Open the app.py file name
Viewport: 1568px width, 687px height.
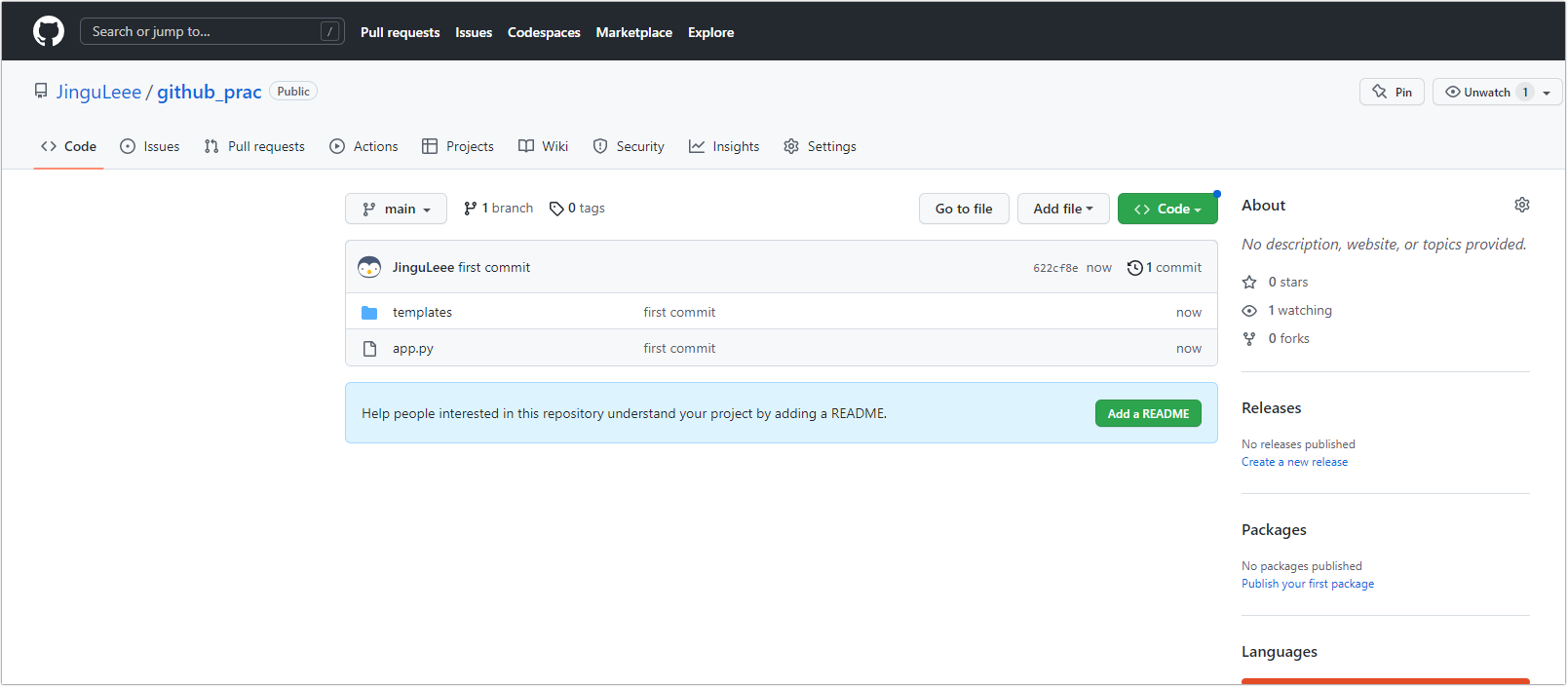[x=413, y=348]
